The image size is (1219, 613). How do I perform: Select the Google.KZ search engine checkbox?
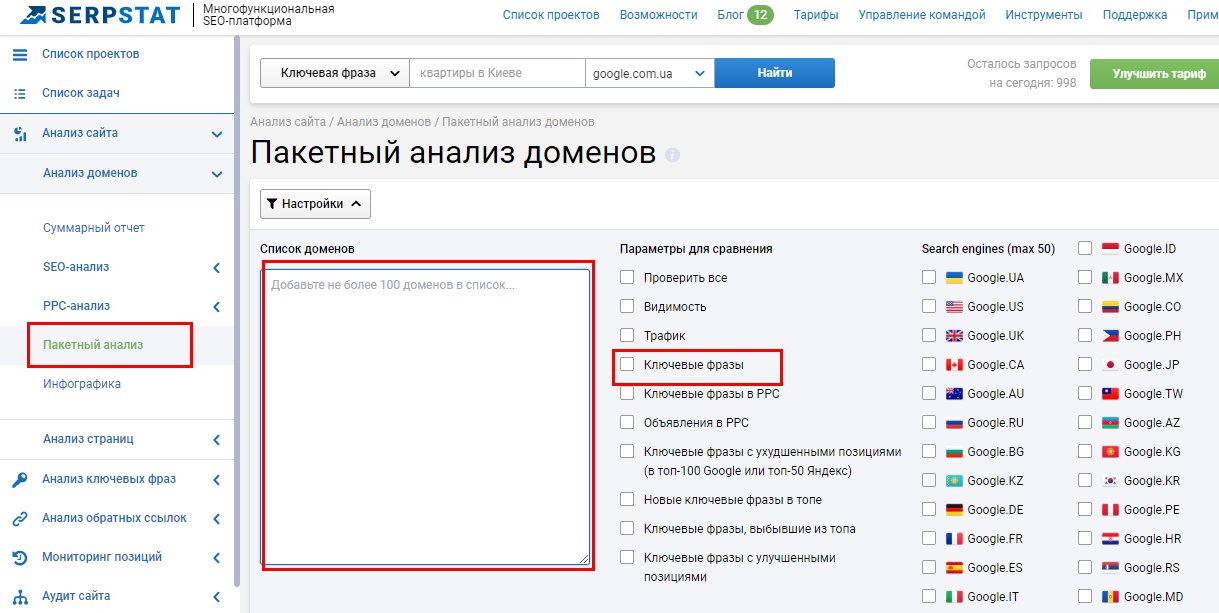(x=929, y=481)
